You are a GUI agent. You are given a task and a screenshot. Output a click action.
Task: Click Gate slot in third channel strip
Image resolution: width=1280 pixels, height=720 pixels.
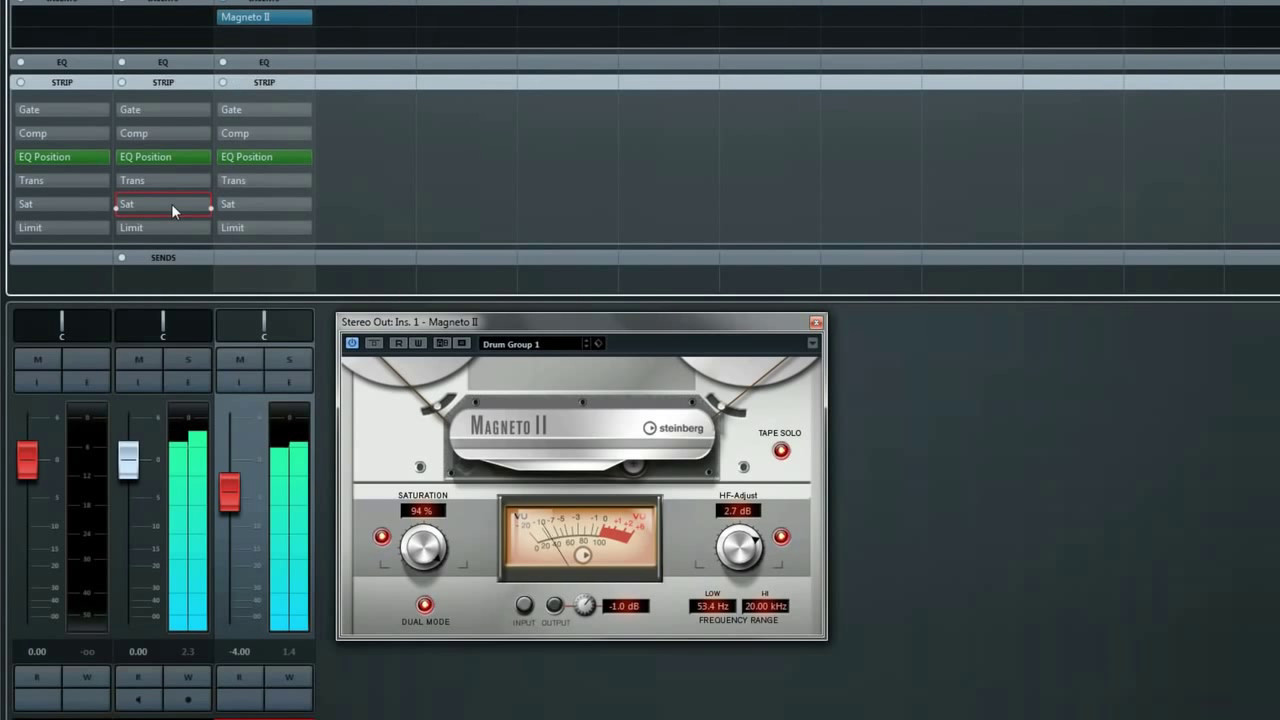tap(264, 110)
